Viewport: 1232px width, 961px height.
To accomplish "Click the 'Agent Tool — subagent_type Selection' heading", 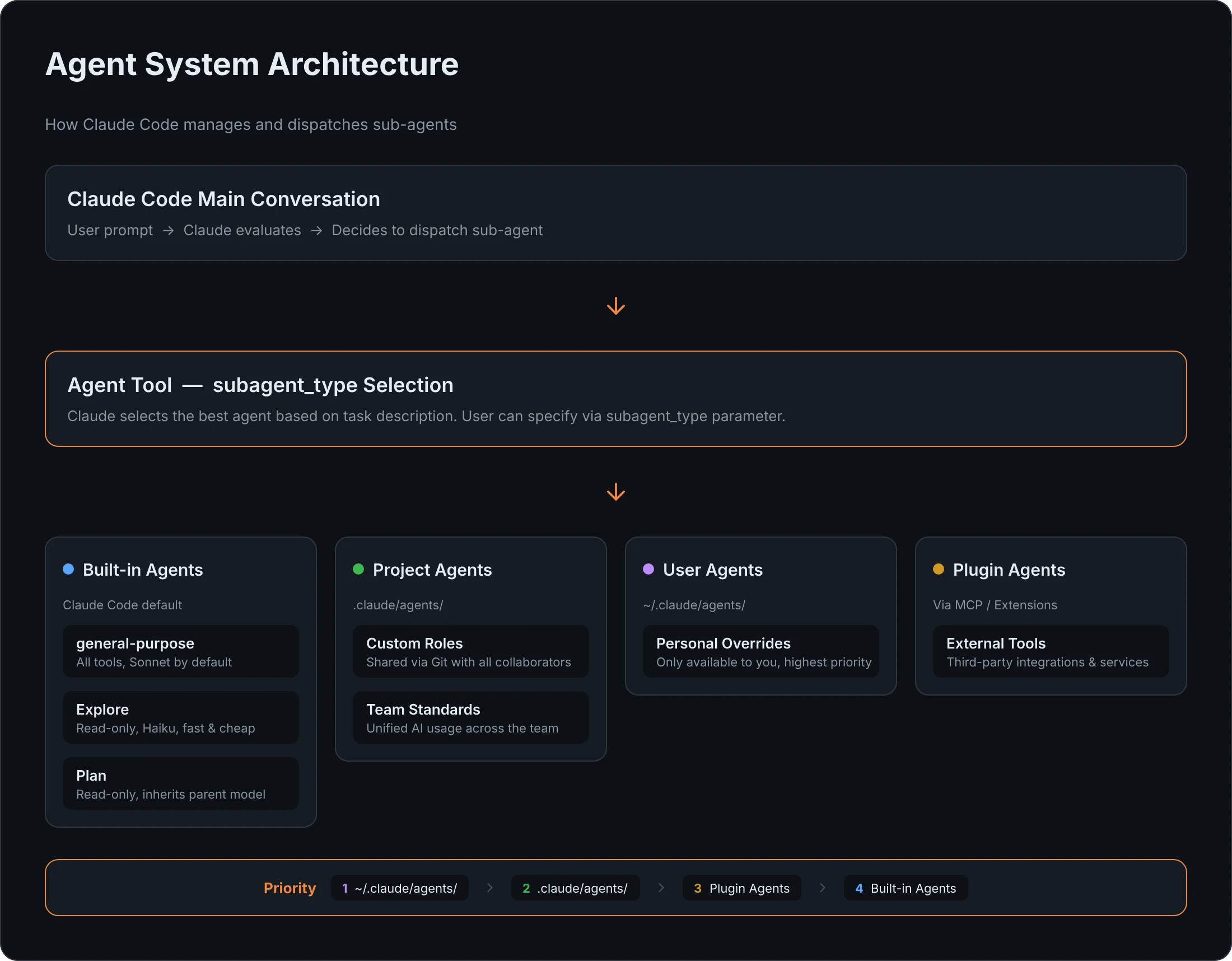I will coord(260,385).
